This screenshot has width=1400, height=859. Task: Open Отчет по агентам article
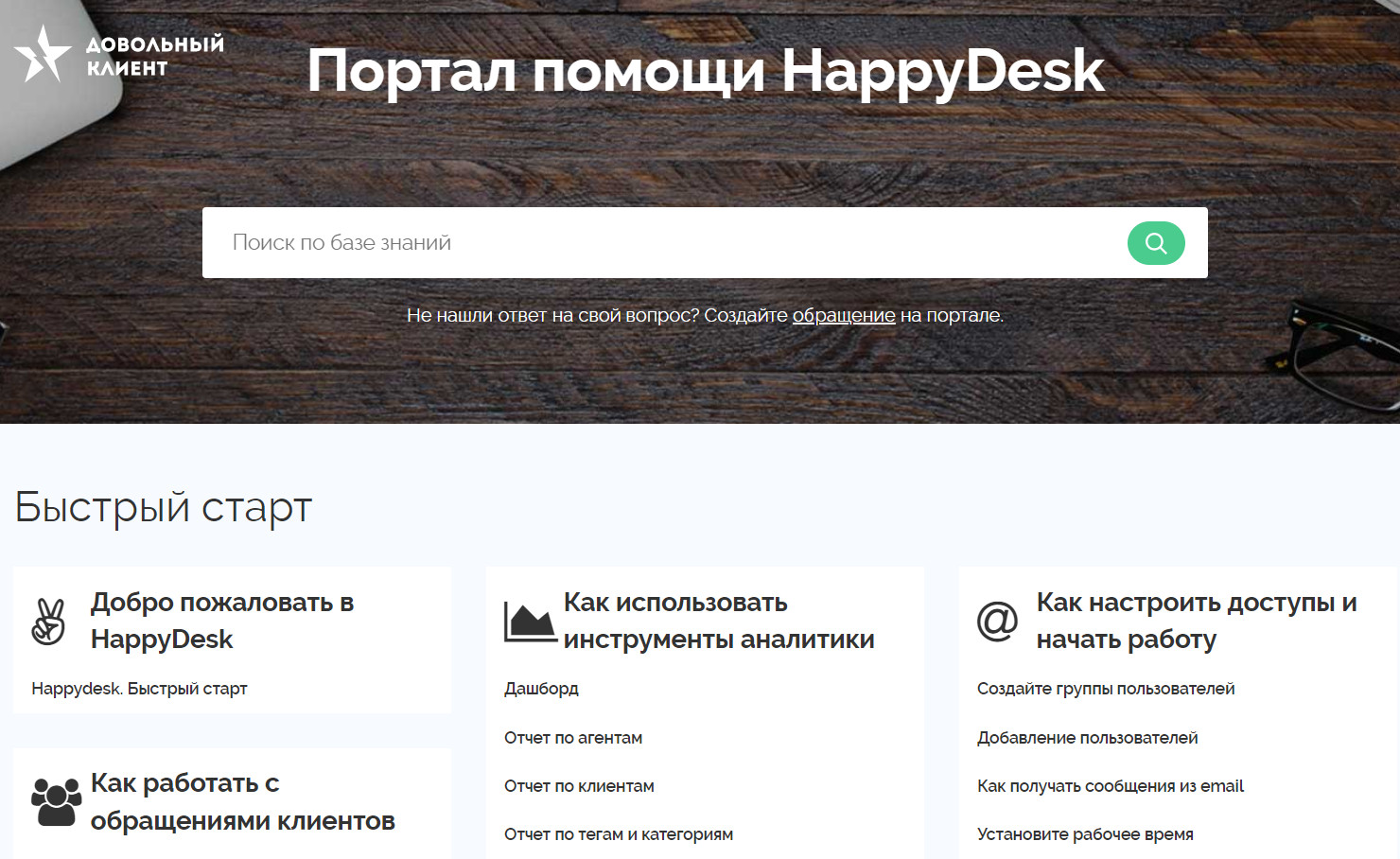point(573,738)
